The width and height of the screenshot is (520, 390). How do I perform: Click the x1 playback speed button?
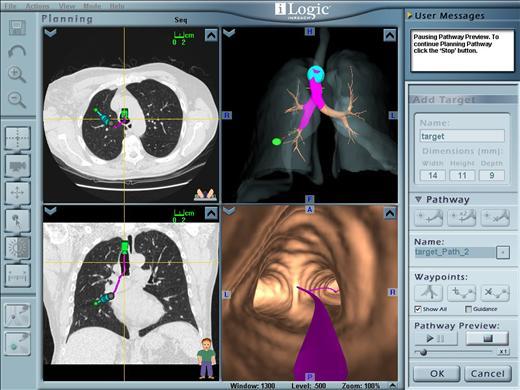504,351
